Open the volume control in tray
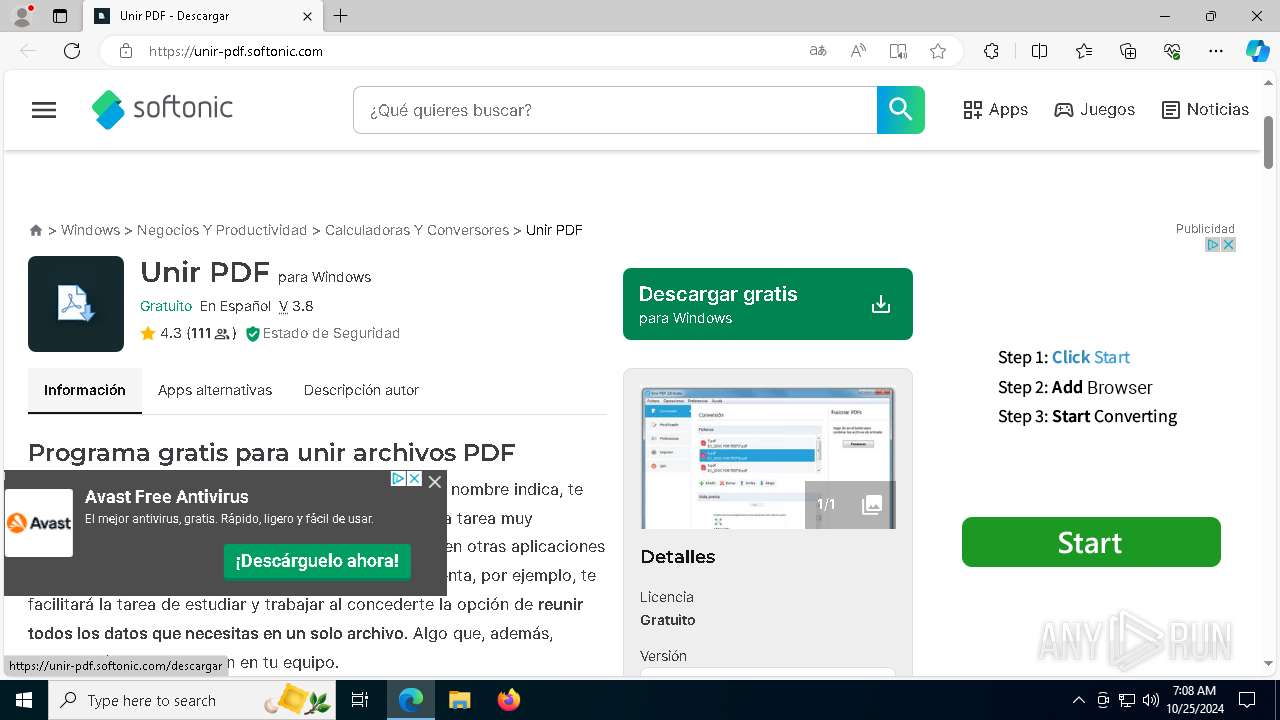This screenshot has width=1280, height=720. click(x=1151, y=700)
